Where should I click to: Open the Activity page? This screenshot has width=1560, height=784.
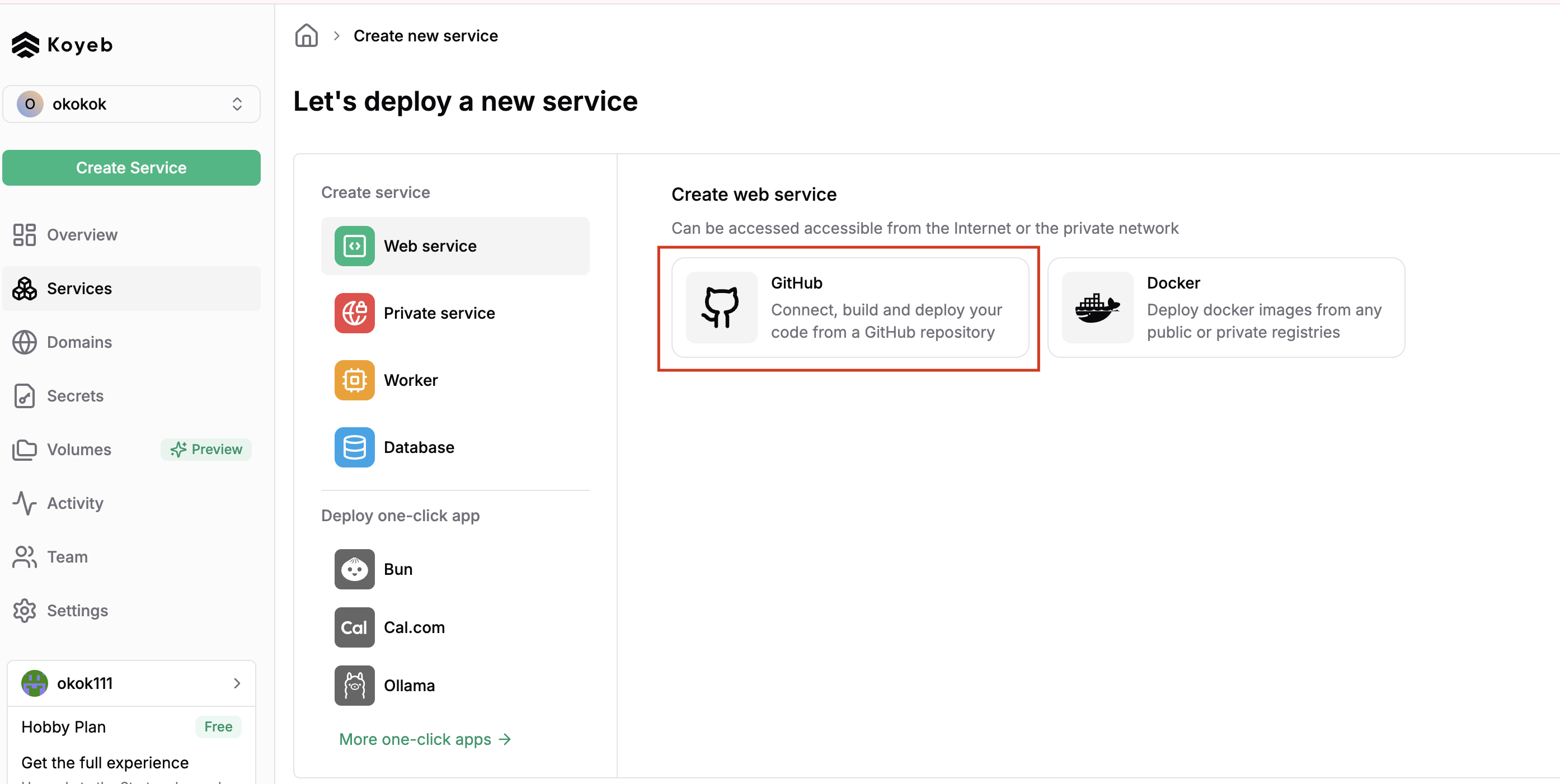tap(75, 503)
